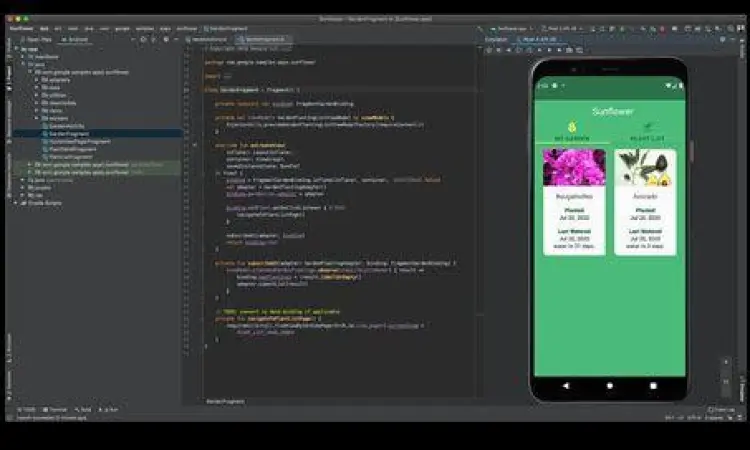This screenshot has height=450, width=750.
Task: Switch to Android view tab in Project panel
Action: click(x=75, y=39)
